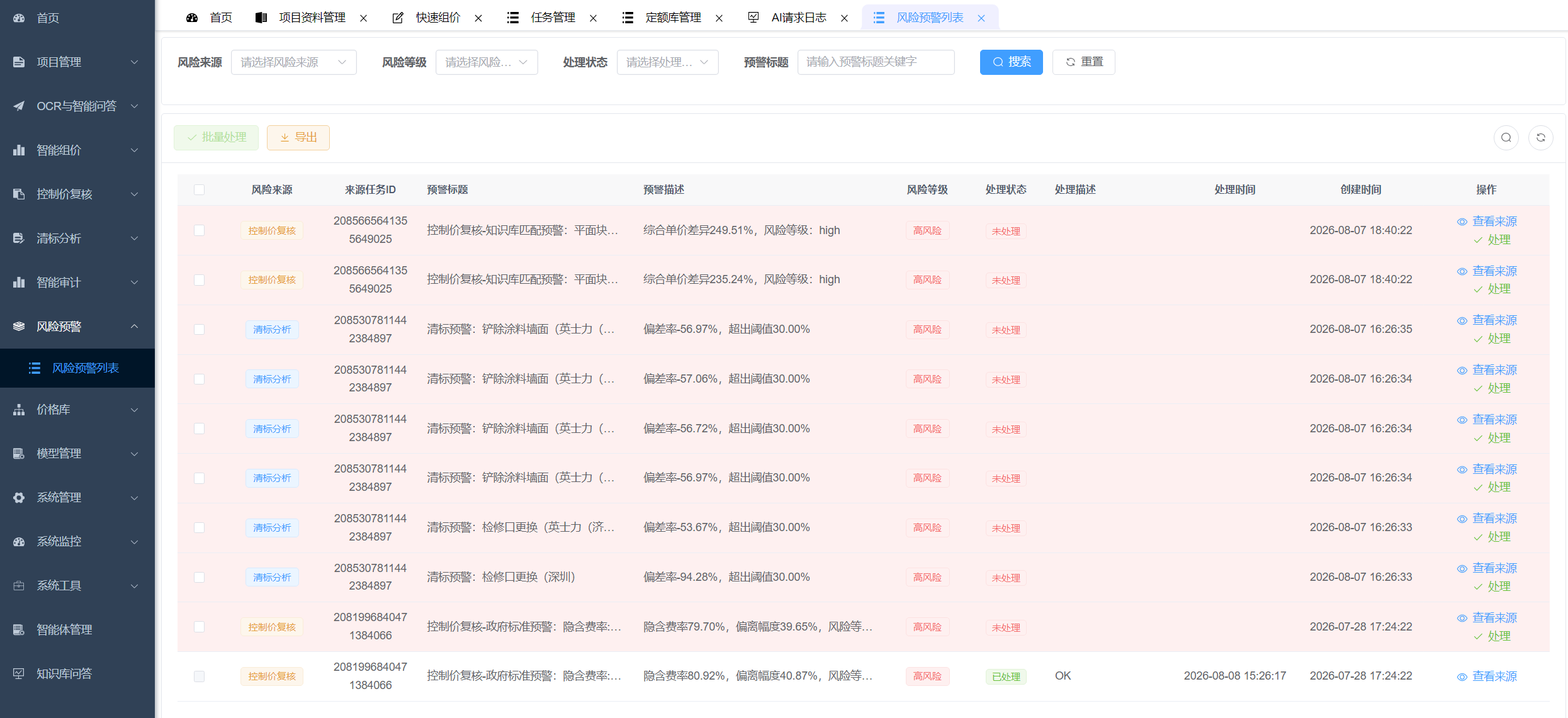Image resolution: width=1568 pixels, height=718 pixels.
Task: Select all rows with the header checkbox
Action: coord(200,190)
